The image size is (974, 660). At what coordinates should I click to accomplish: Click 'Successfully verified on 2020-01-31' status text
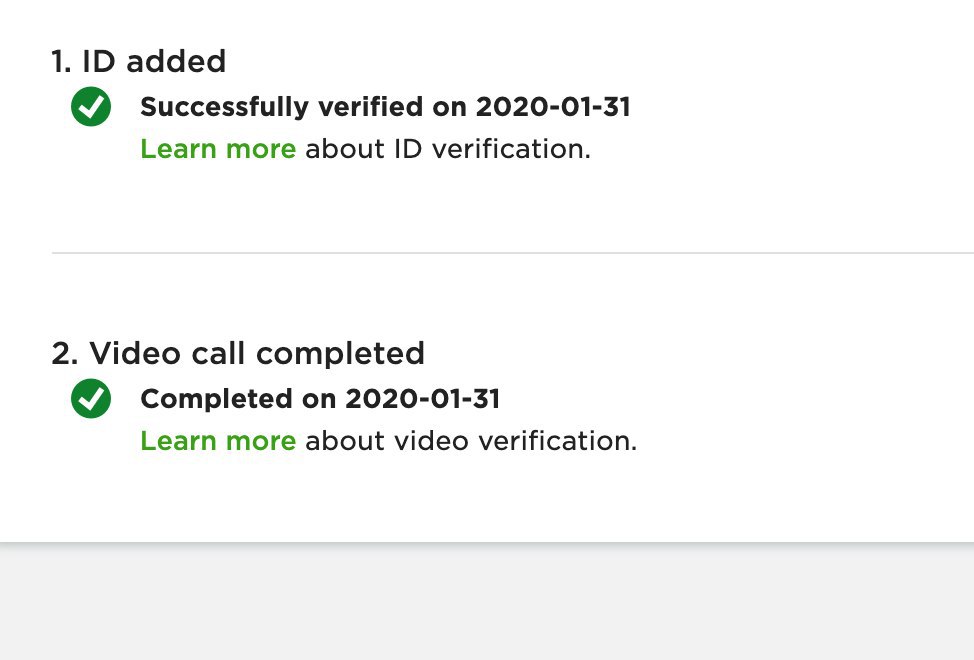coord(385,107)
